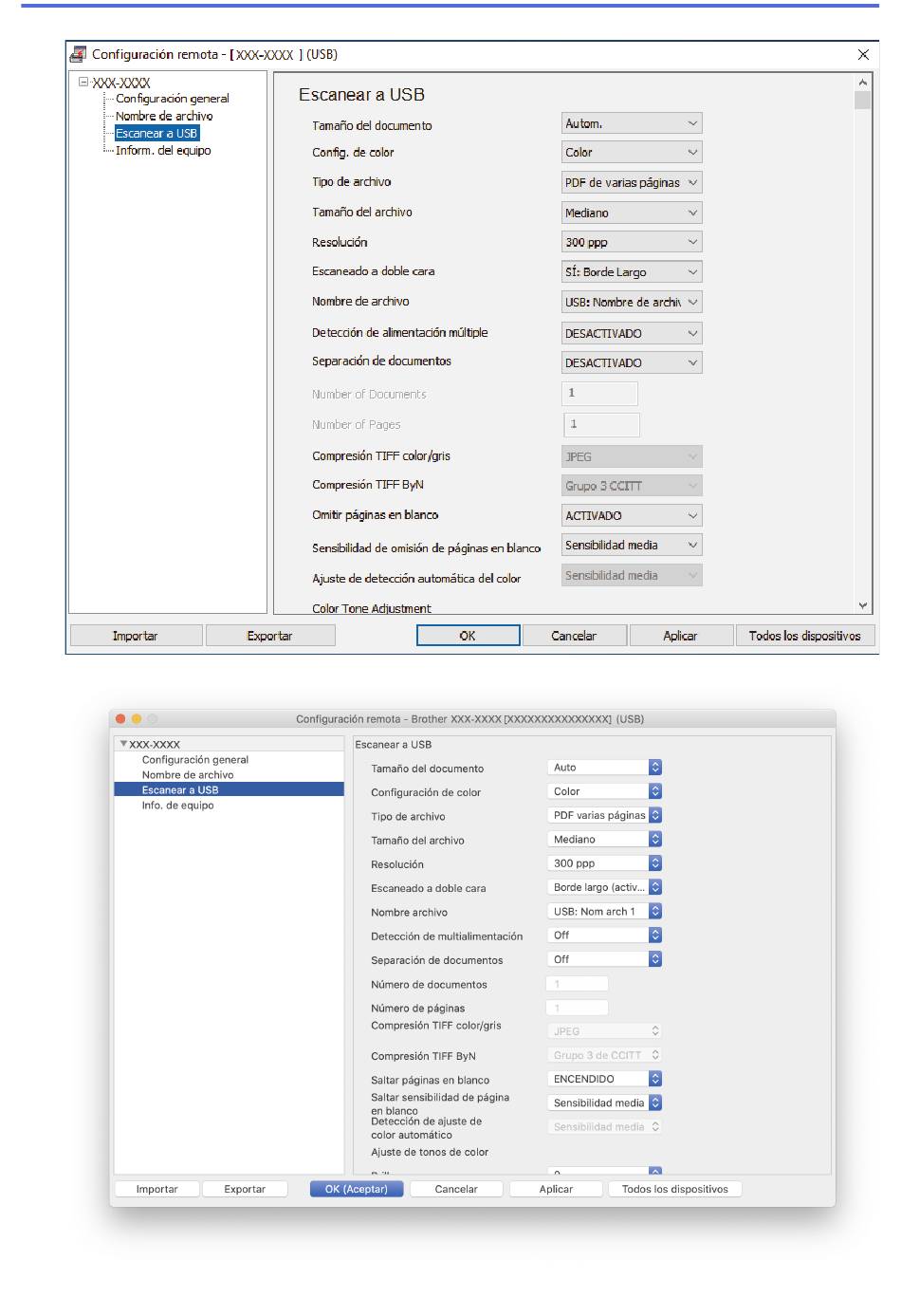Click the scanner app icon in Windows title bar

[78, 54]
